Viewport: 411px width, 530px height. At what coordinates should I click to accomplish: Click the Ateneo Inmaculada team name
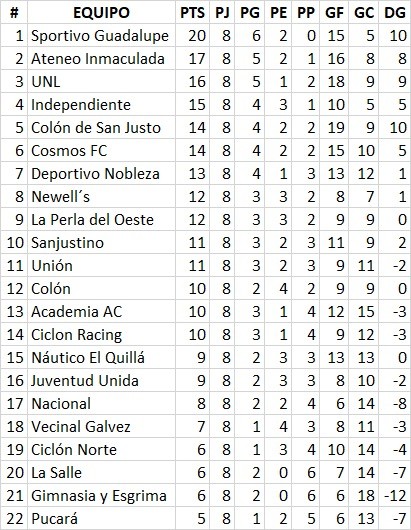[x=98, y=59]
